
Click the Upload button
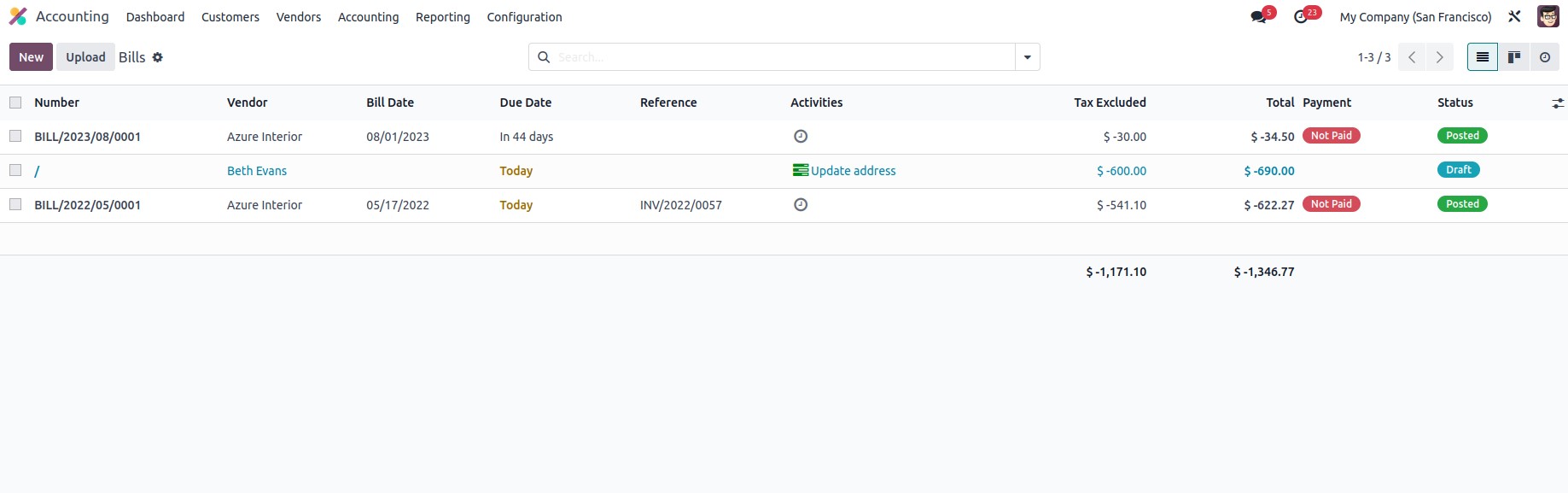(x=85, y=57)
